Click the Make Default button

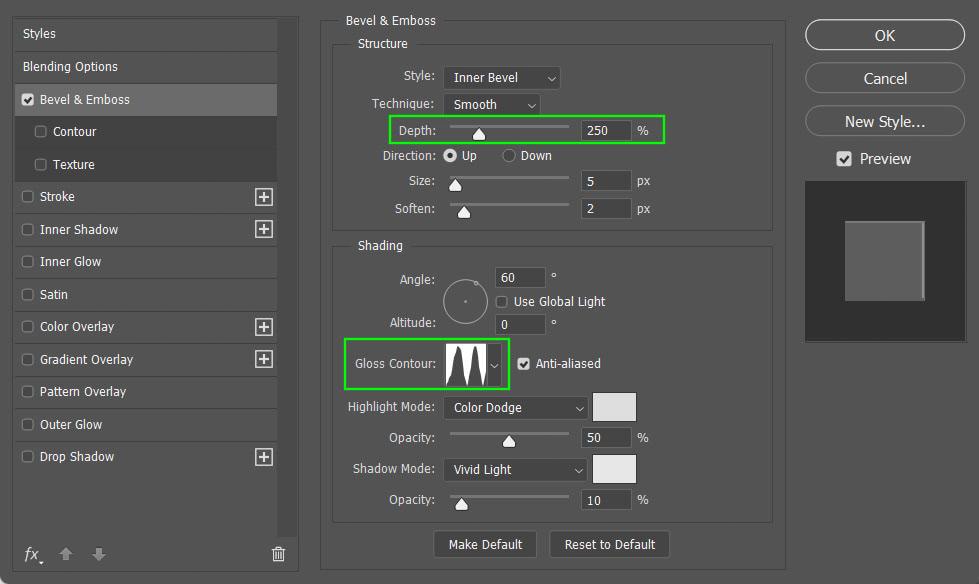click(x=485, y=545)
